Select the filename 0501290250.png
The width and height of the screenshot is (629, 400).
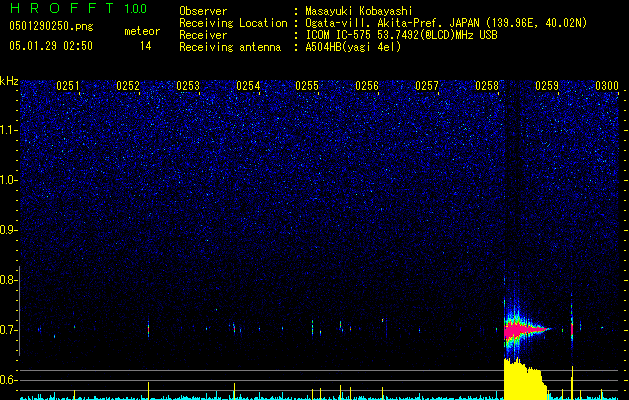(51, 26)
